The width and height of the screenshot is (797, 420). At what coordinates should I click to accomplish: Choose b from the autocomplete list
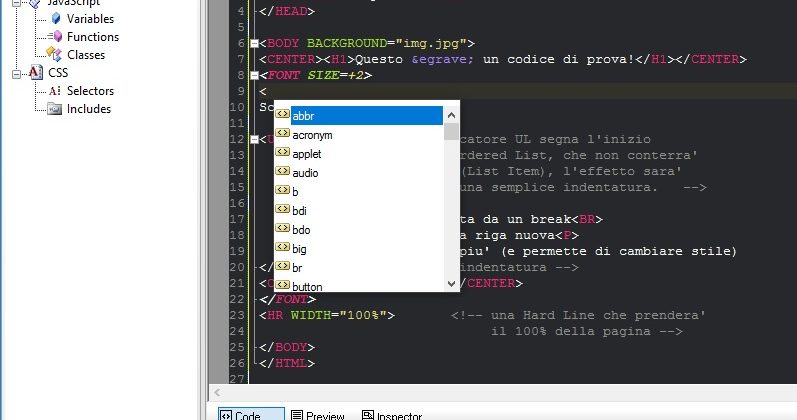[x=366, y=192]
